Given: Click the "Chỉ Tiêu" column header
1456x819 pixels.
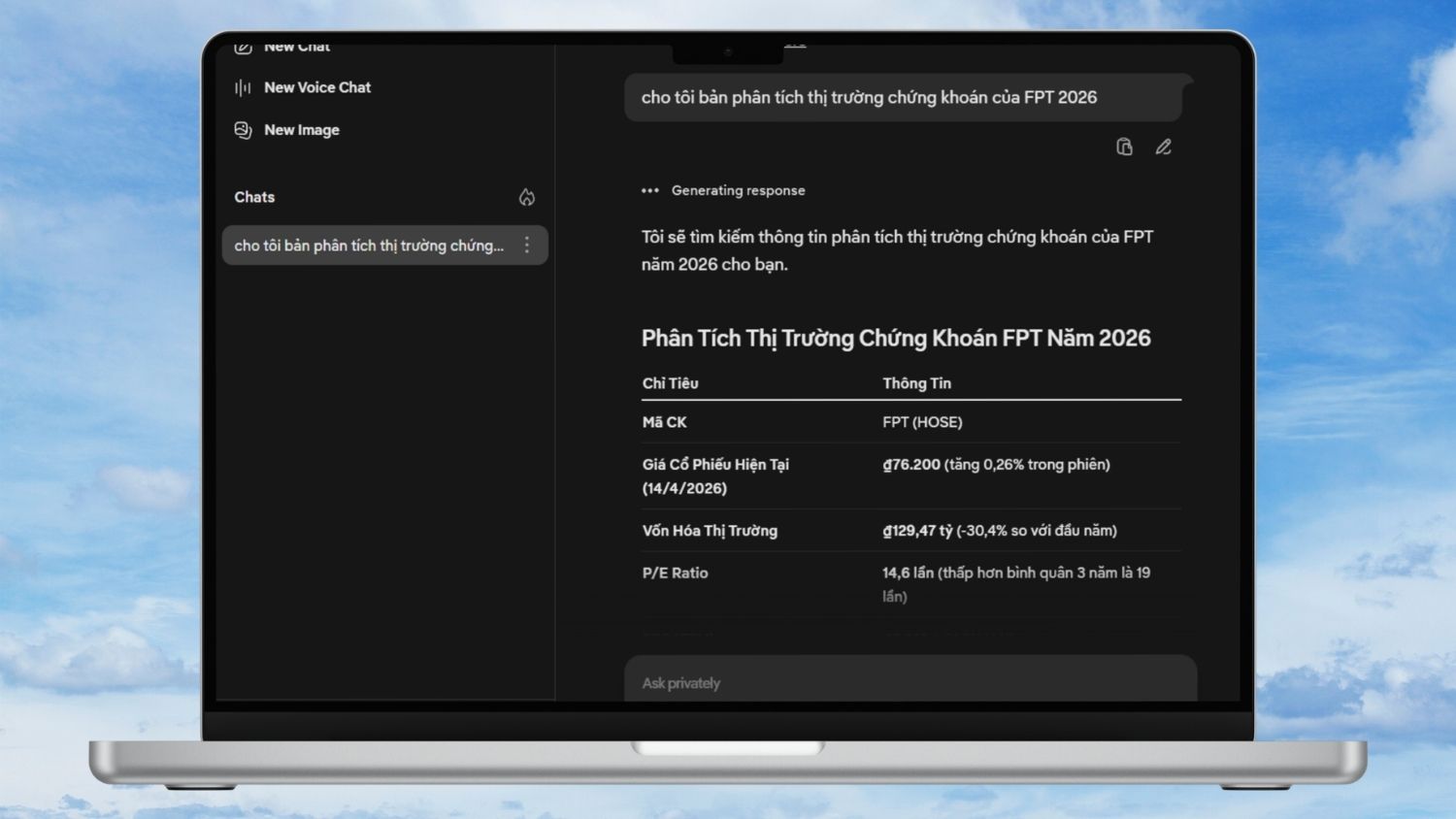Looking at the screenshot, I should pyautogui.click(x=670, y=383).
